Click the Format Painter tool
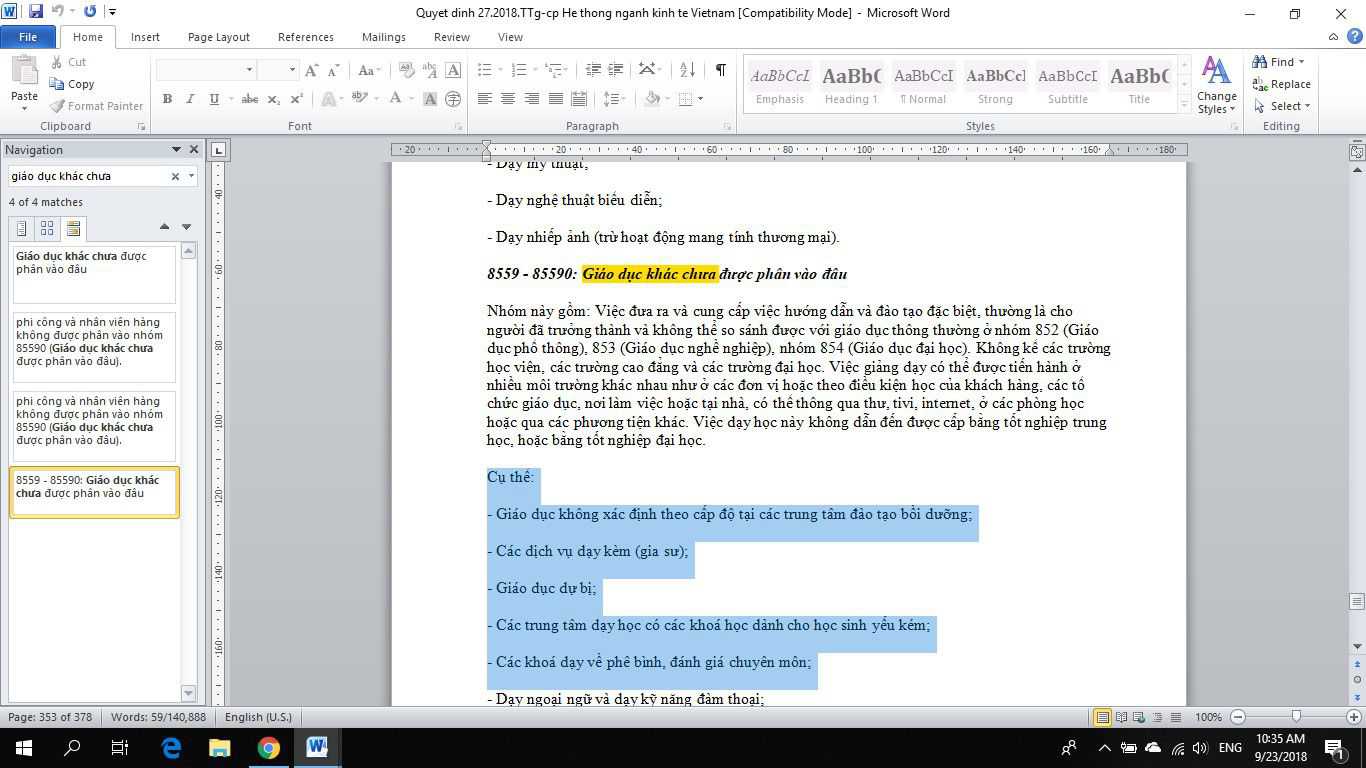 [x=97, y=106]
